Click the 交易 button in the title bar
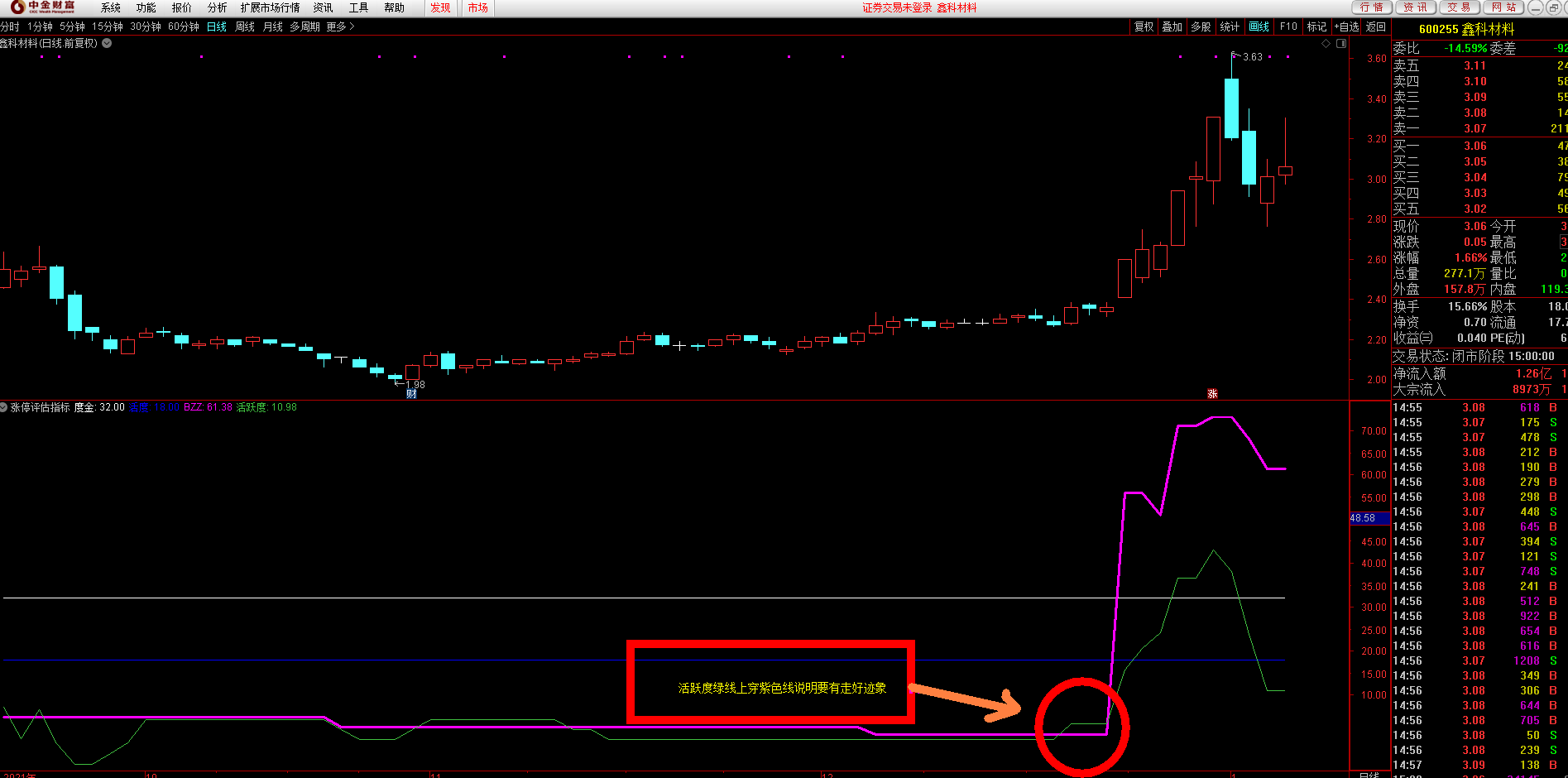Viewport: 1568px width, 778px height. click(1460, 7)
